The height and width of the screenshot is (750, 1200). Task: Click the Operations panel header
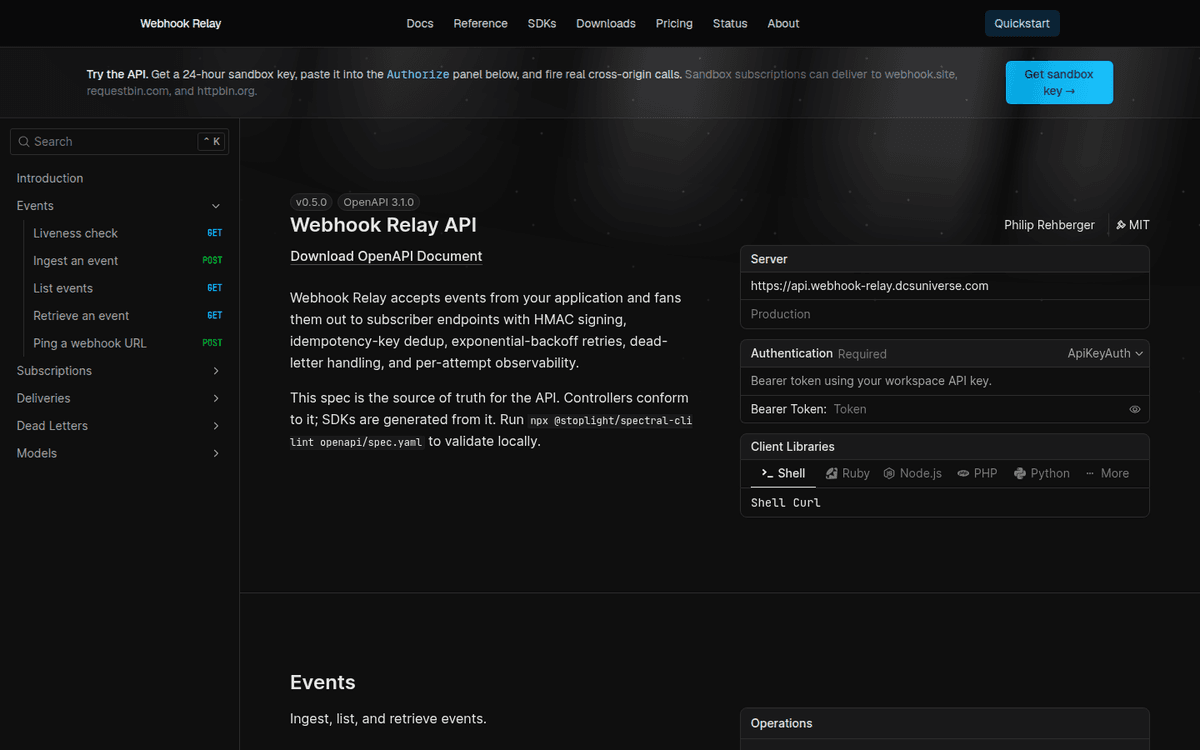[944, 723]
